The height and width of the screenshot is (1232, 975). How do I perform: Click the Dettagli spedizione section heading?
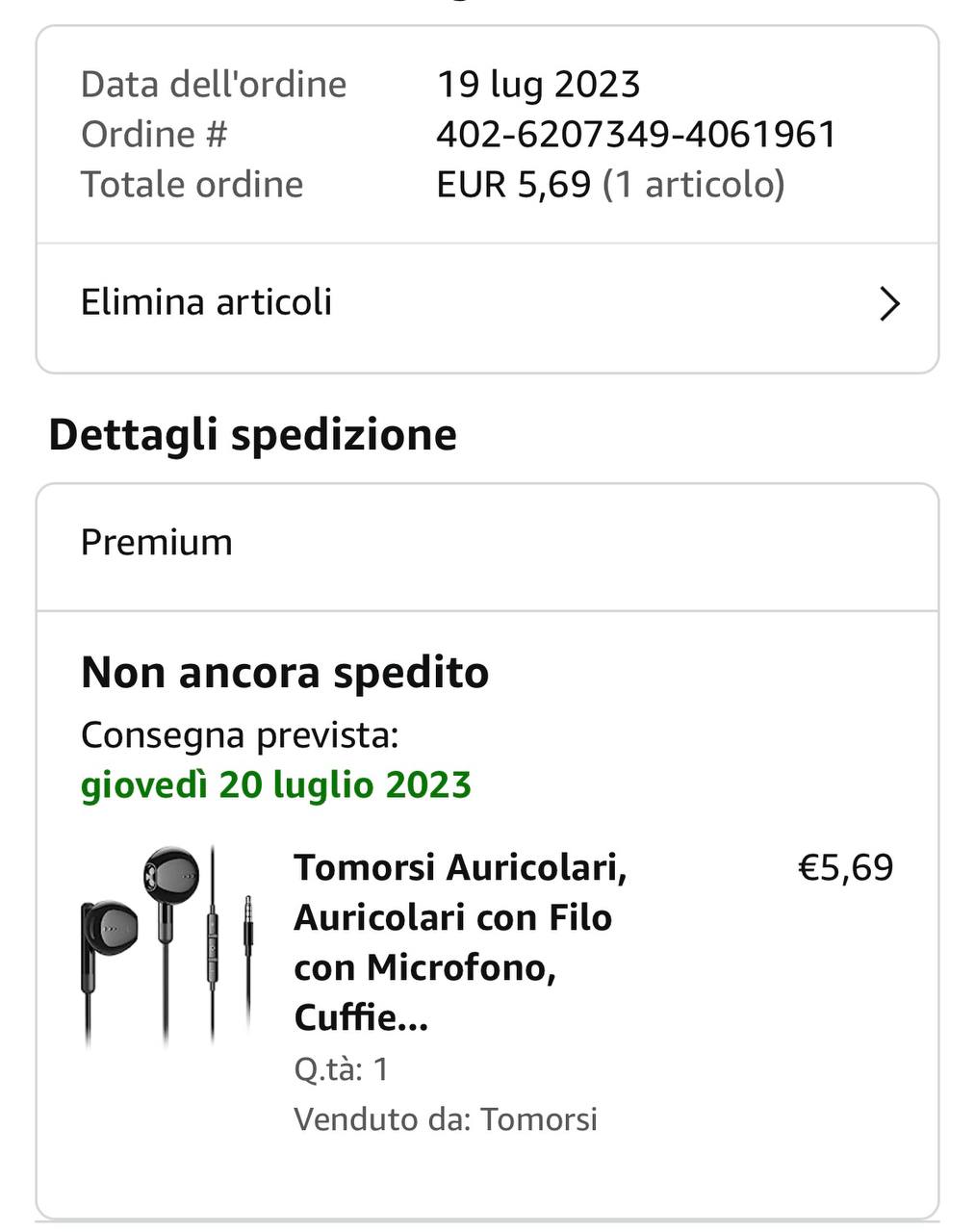pyautogui.click(x=252, y=435)
